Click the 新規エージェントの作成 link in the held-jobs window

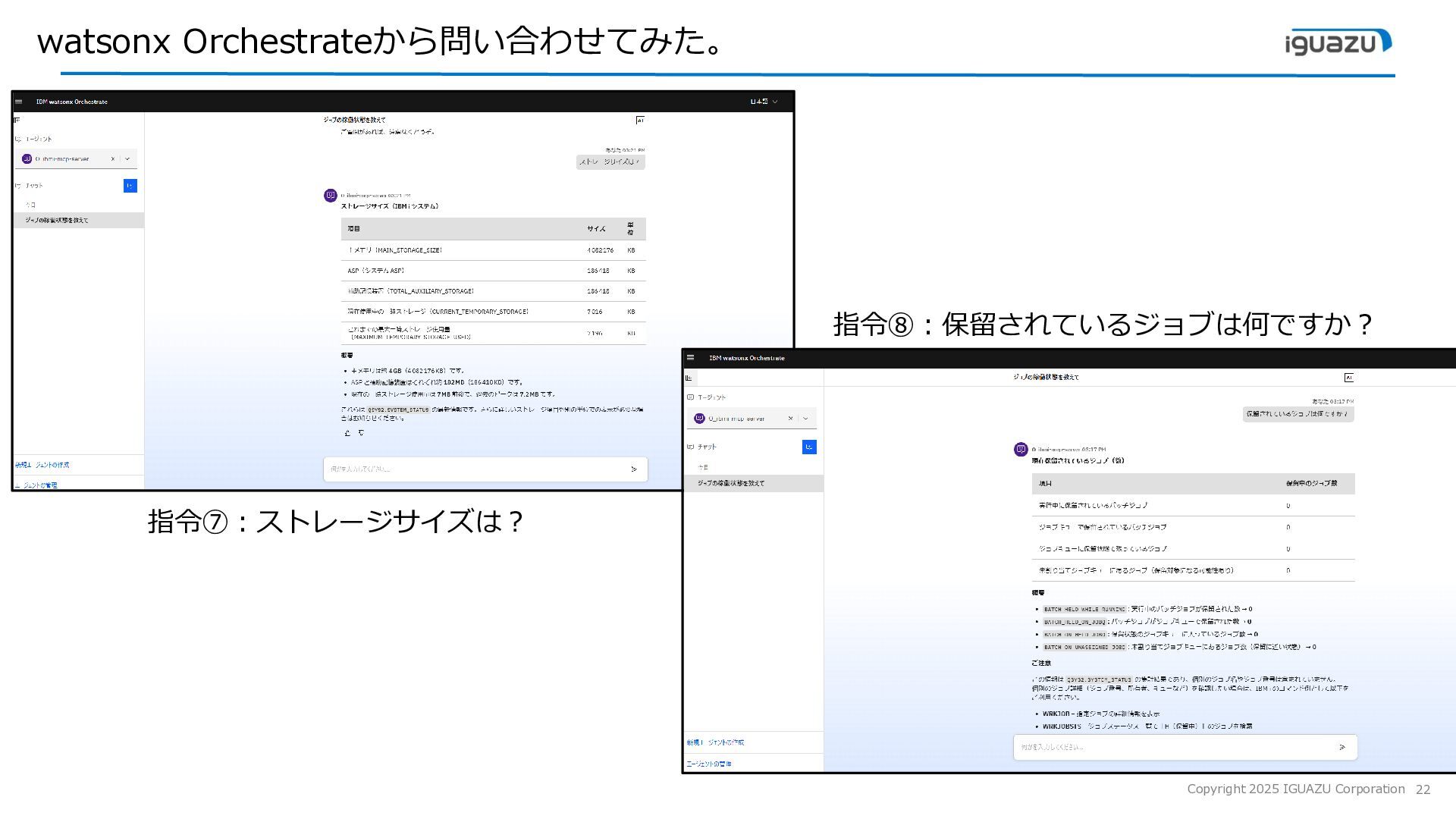(x=716, y=743)
